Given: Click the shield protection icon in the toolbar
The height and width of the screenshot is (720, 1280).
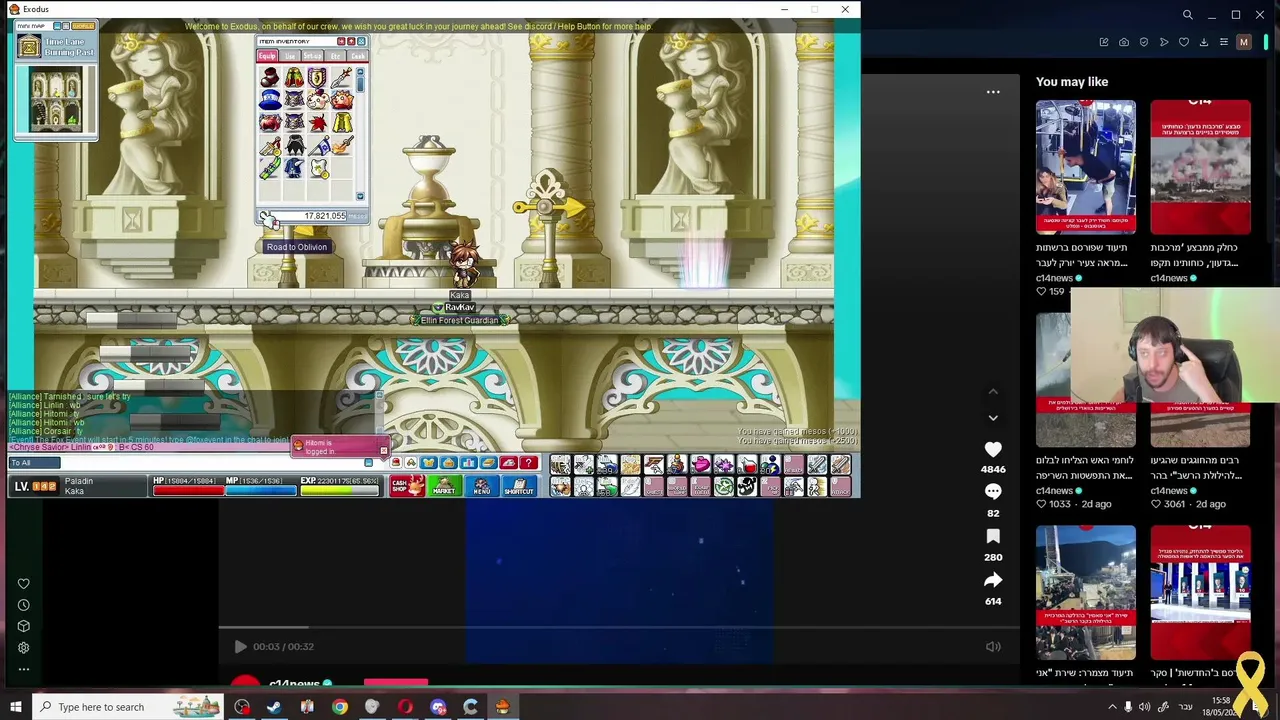Looking at the screenshot, I should click(1144, 42).
